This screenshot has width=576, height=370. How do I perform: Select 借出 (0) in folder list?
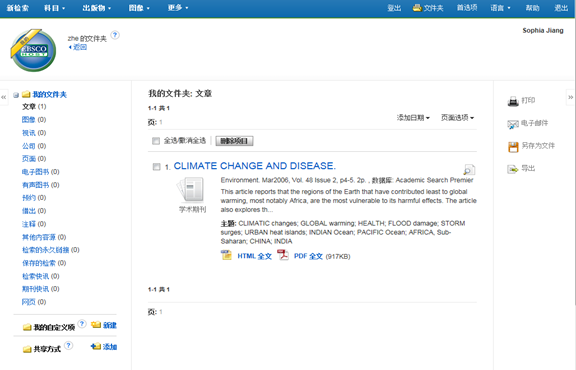(34, 211)
